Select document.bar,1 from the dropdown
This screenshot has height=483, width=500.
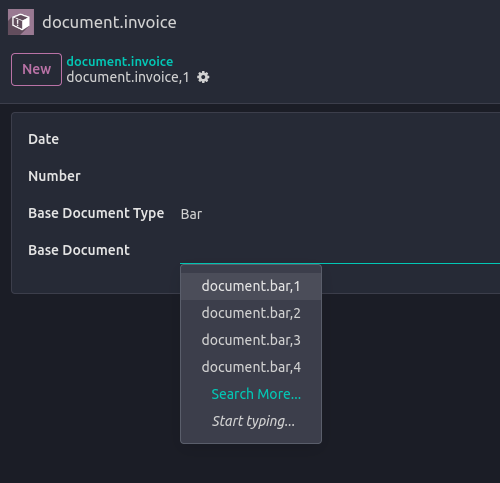click(251, 286)
